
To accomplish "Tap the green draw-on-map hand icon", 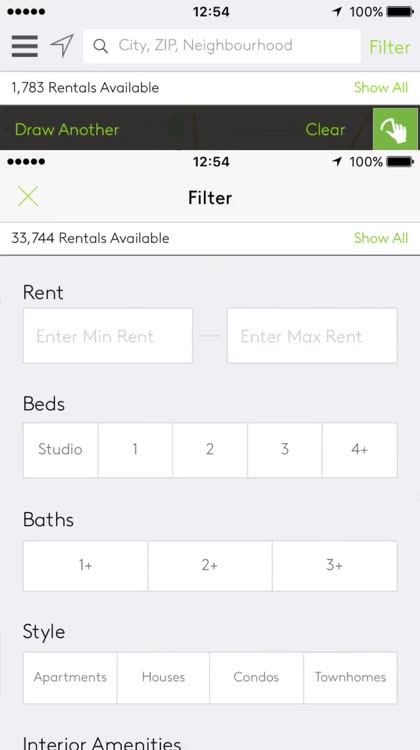I will coord(395,129).
